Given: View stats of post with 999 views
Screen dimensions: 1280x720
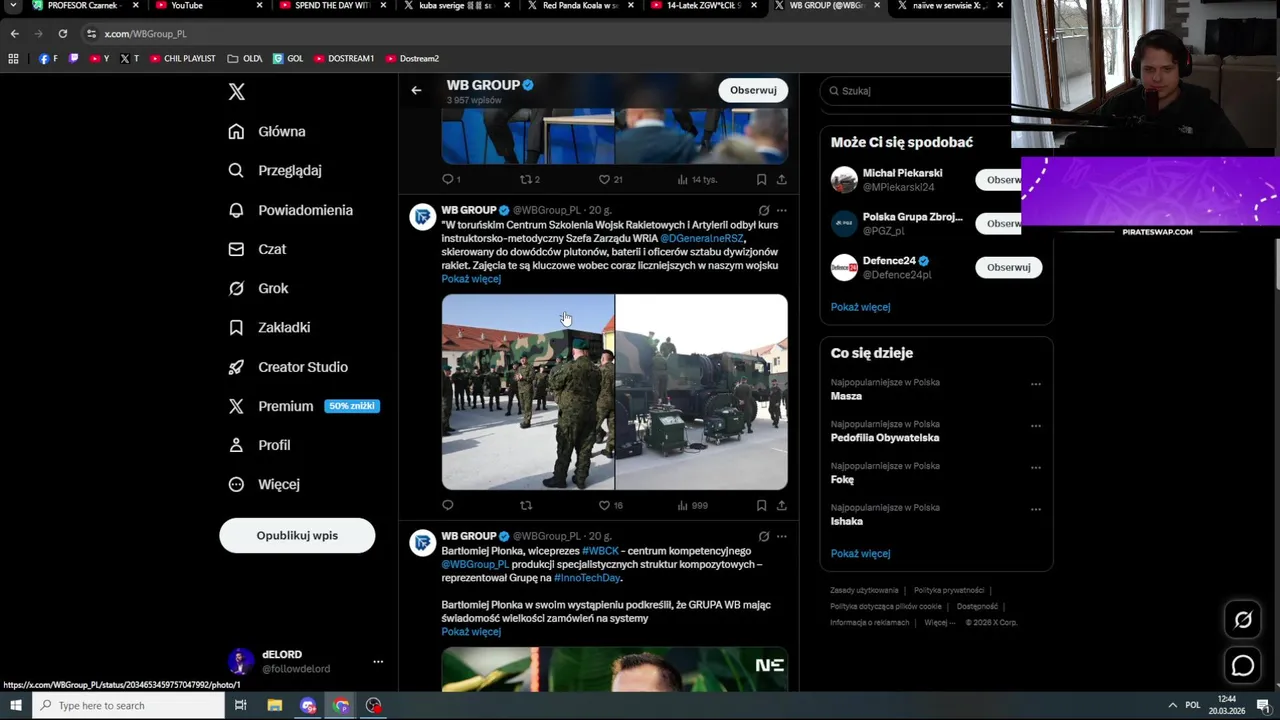Looking at the screenshot, I should pos(692,505).
